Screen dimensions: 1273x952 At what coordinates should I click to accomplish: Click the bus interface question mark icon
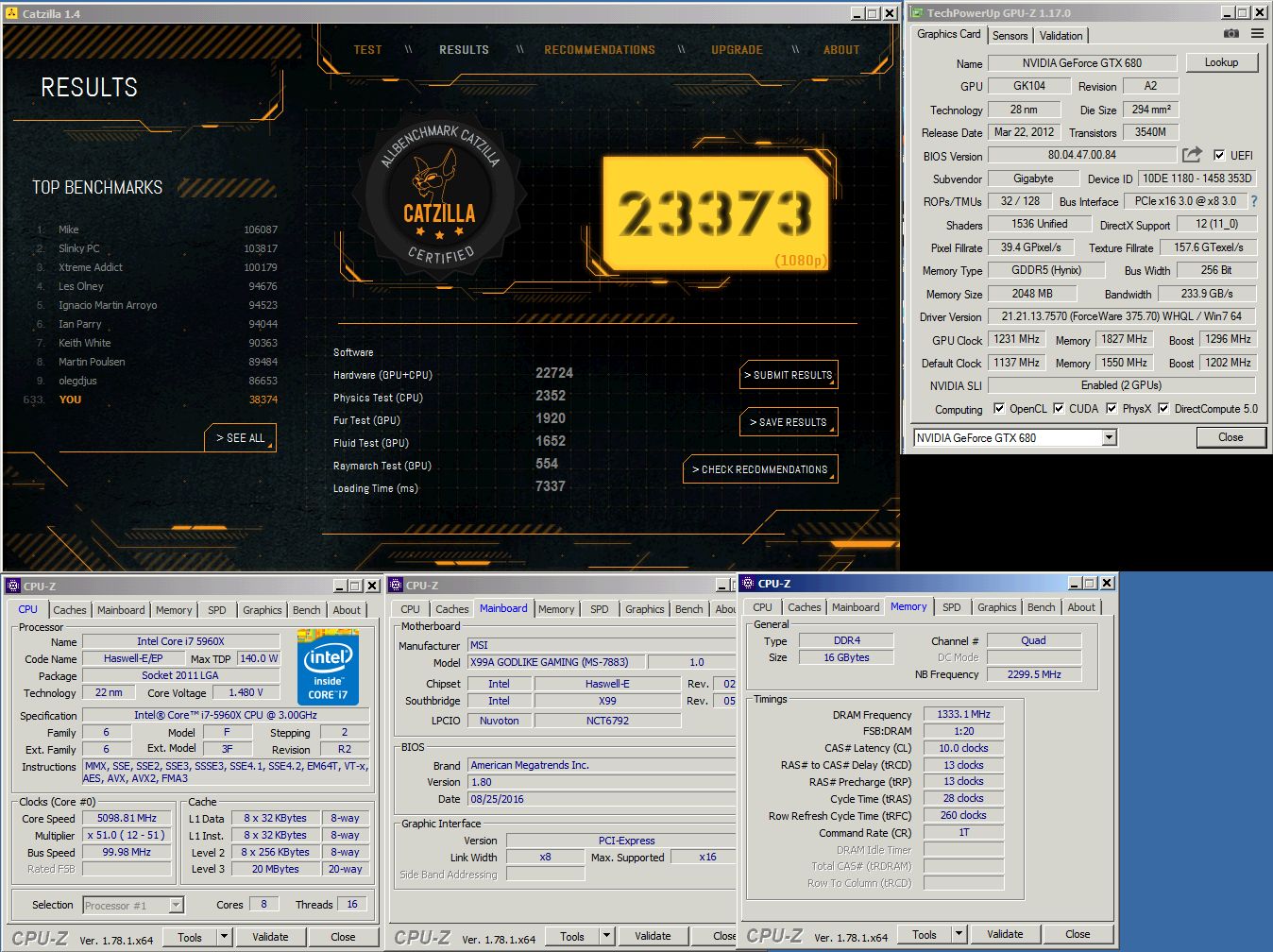point(1254,201)
